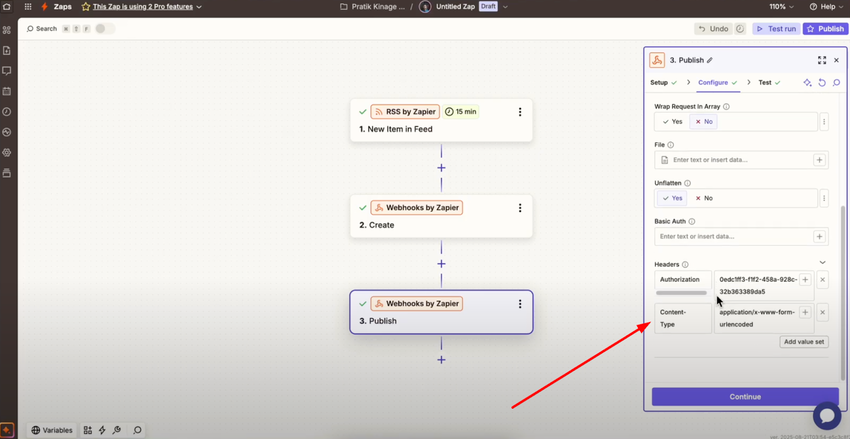This screenshot has height=439, width=850.
Task: Click the bottom toolbar magnifier icon
Action: (x=138, y=430)
